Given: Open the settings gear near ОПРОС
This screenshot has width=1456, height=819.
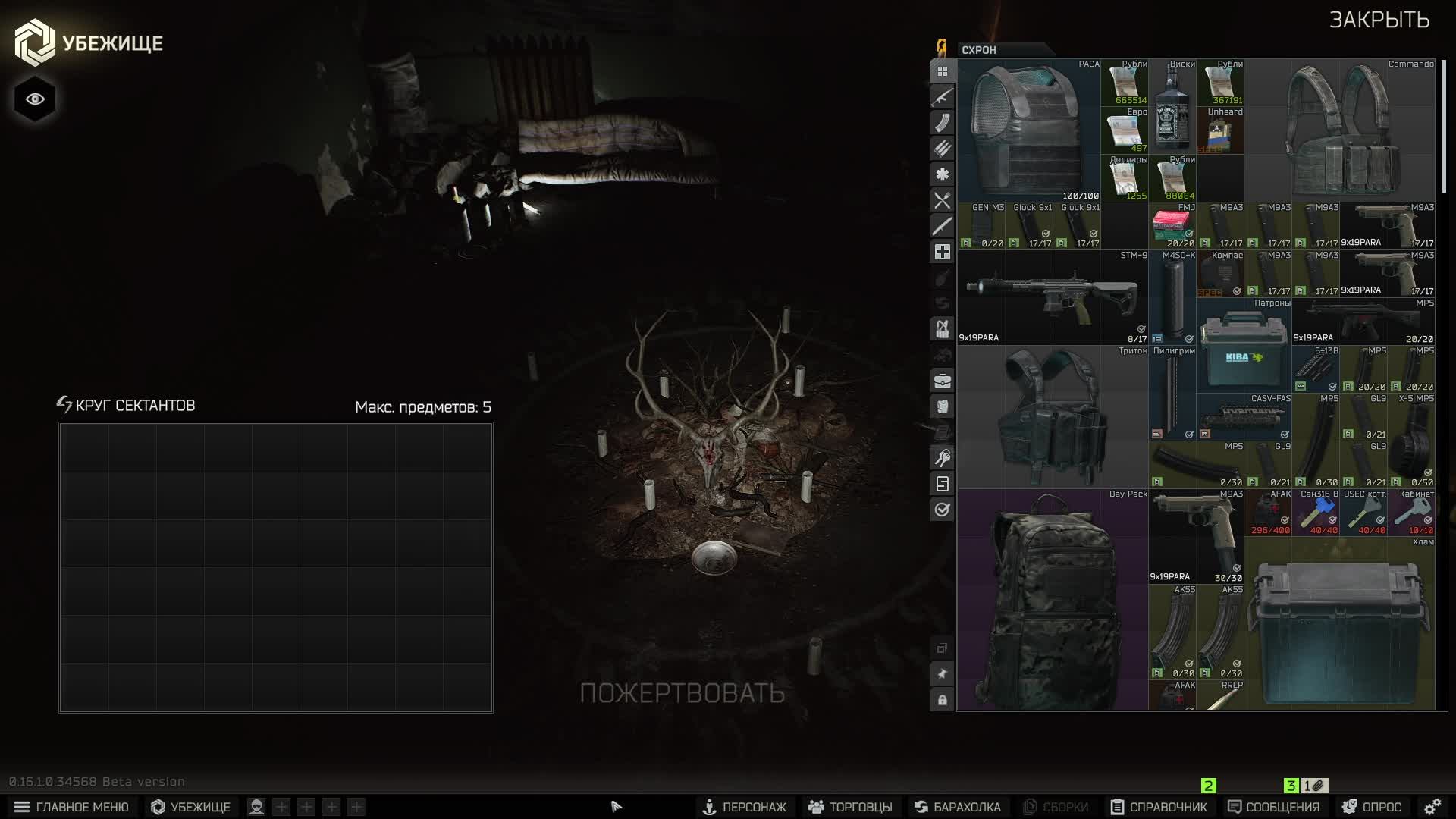Looking at the screenshot, I should click(x=1433, y=807).
